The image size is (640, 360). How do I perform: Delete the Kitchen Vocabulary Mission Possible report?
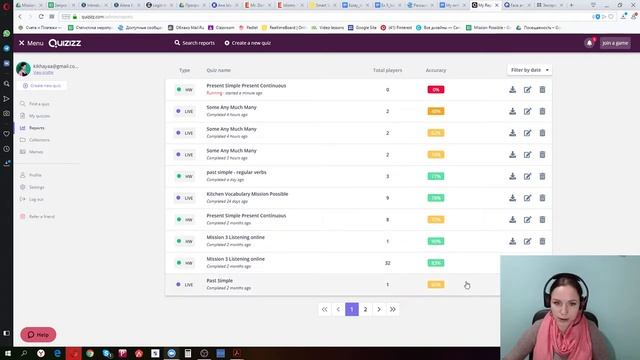click(x=542, y=198)
